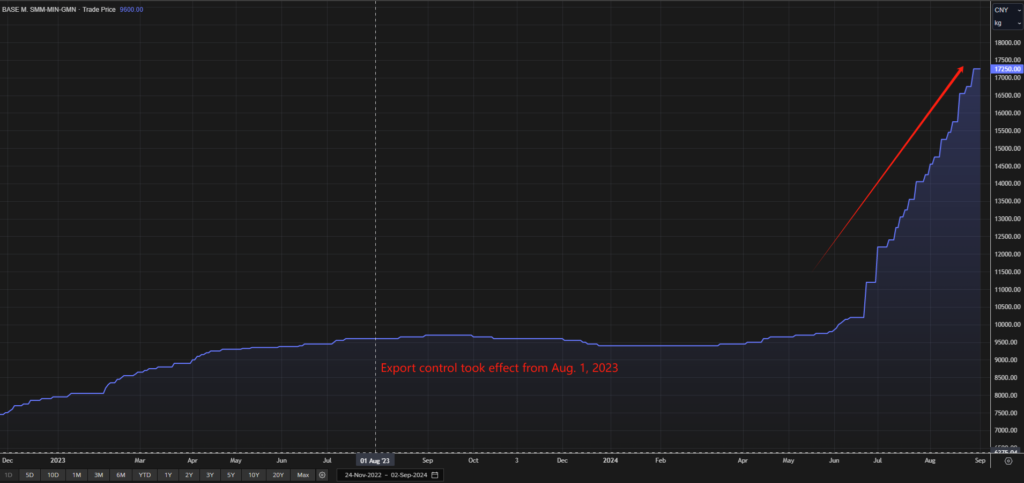Open the CNY currency dropdown

pos(1005,9)
